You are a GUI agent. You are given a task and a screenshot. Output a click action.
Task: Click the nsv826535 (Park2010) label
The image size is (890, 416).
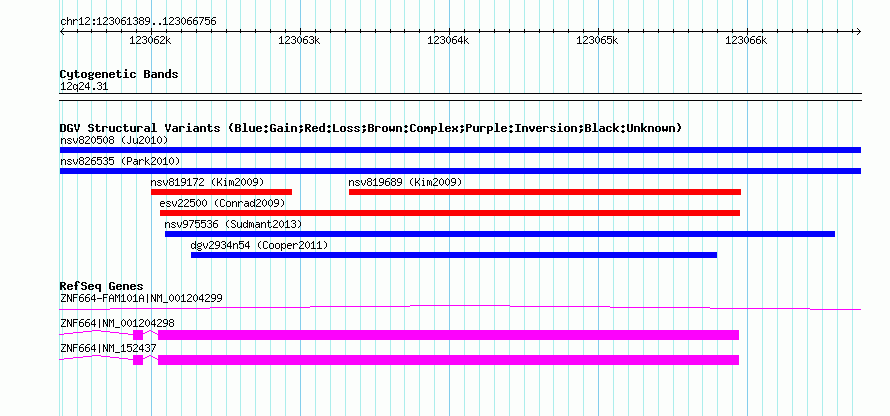[x=120, y=161]
